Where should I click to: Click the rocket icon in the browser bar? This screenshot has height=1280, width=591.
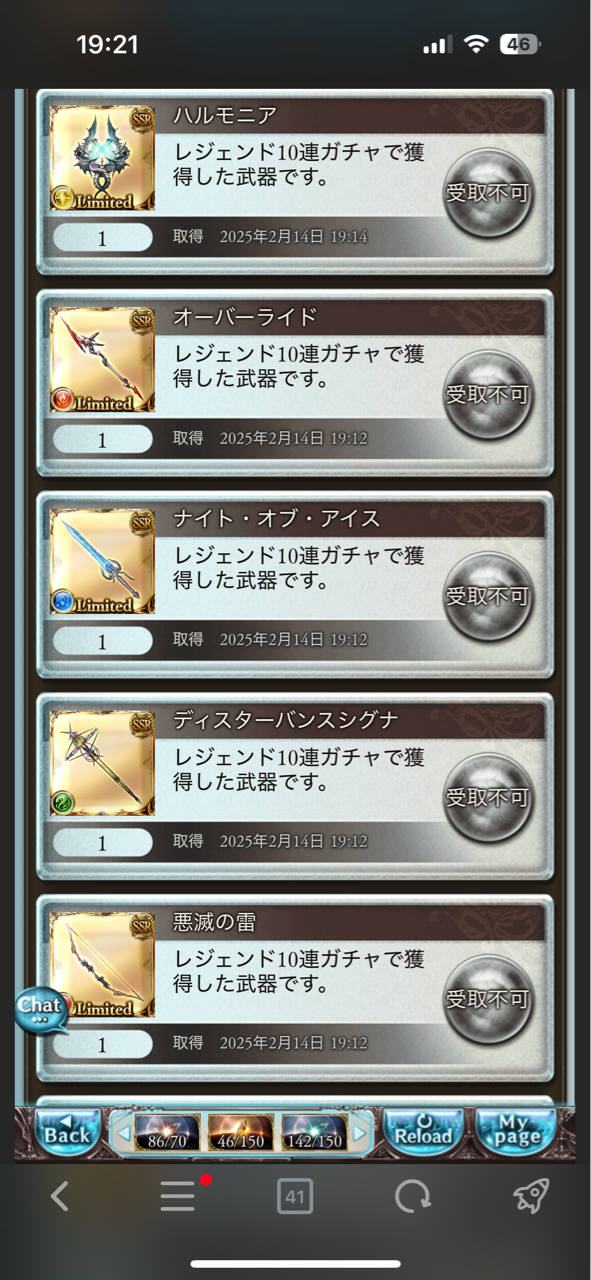pos(530,1196)
